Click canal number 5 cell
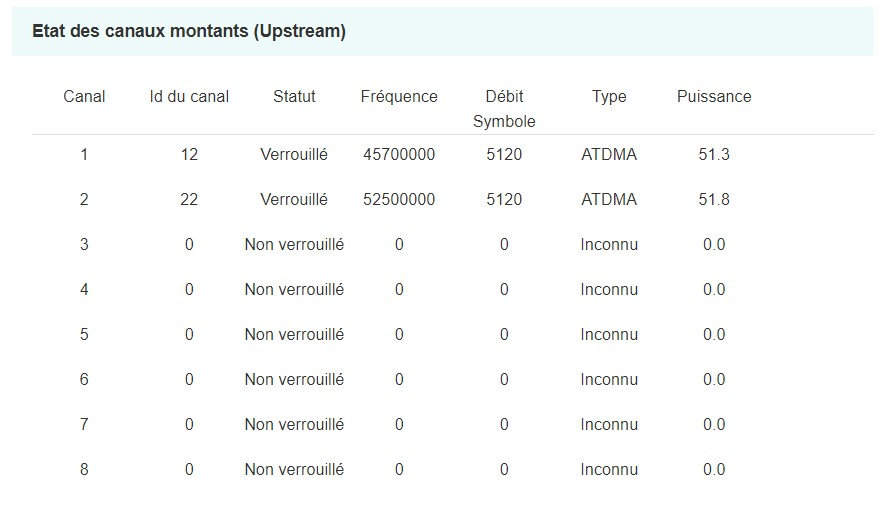Screen dimensions: 882x522 pos(84,335)
